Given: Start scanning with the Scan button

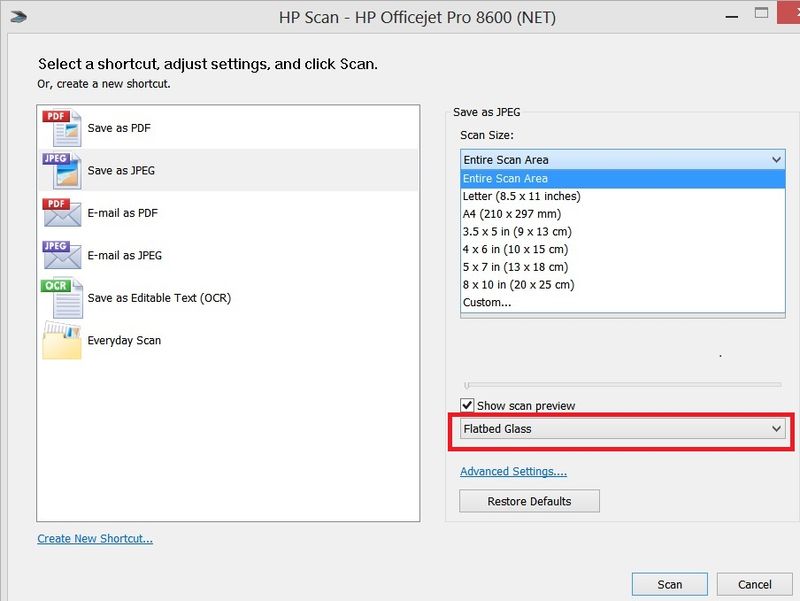Looking at the screenshot, I should [x=669, y=584].
